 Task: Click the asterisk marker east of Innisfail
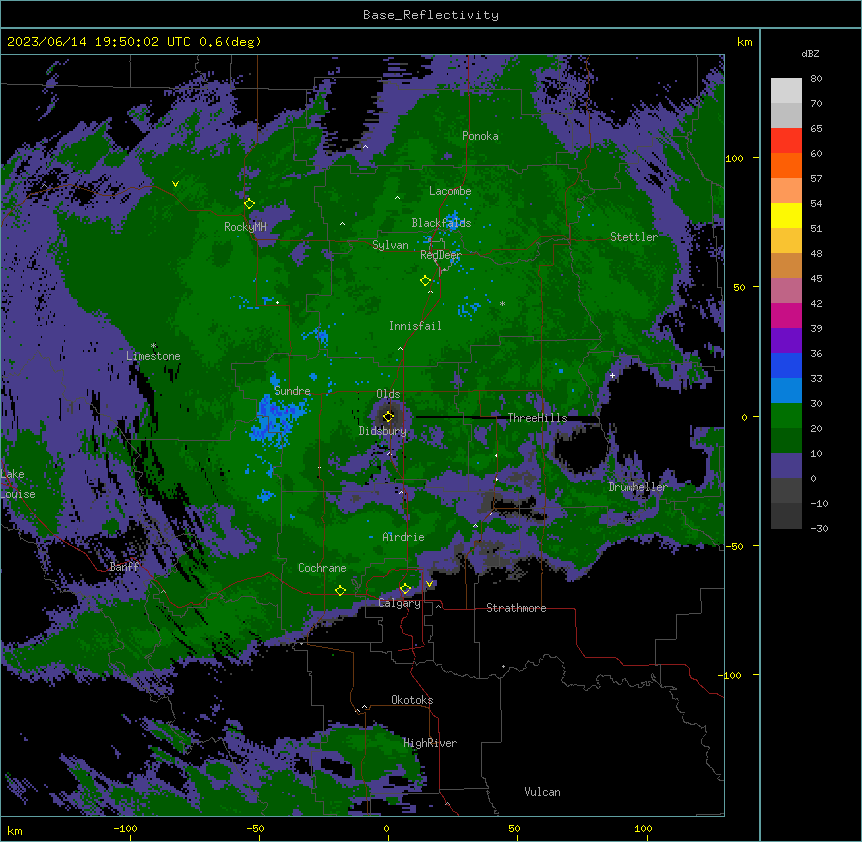point(502,304)
